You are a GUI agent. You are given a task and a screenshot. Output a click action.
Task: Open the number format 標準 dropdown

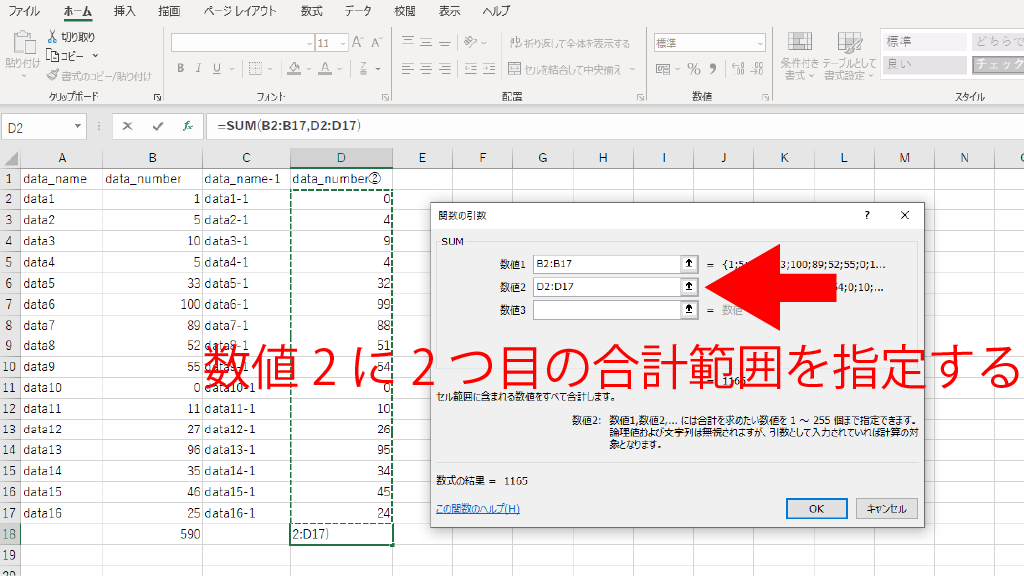pyautogui.click(x=760, y=44)
